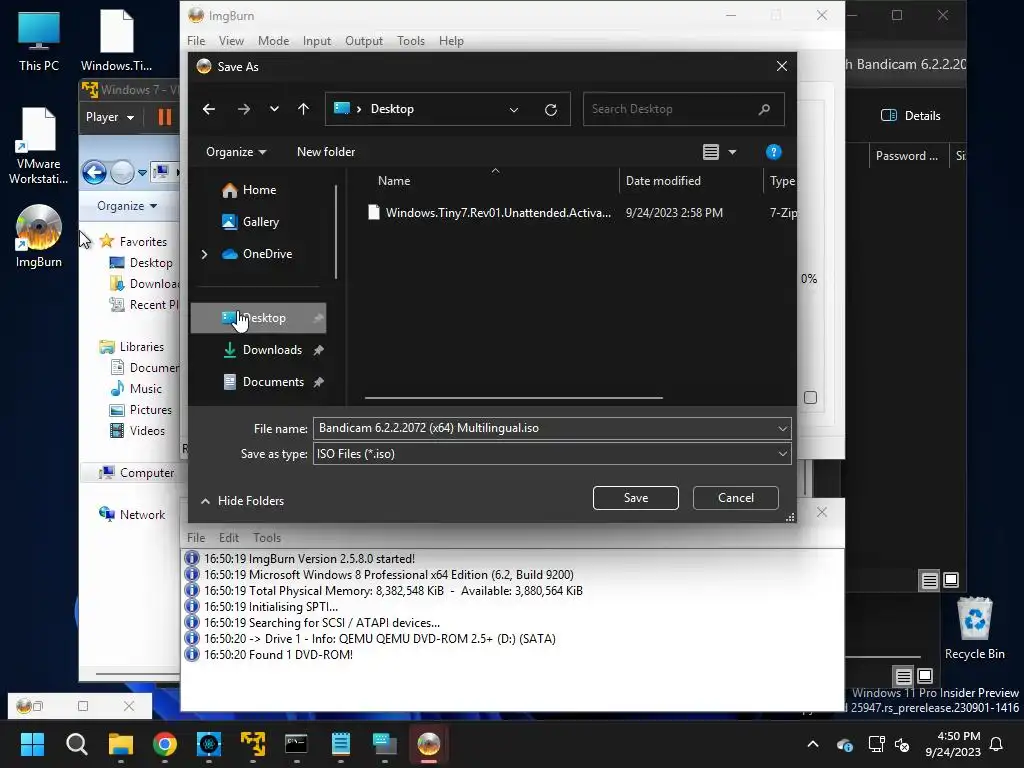This screenshot has height=768, width=1024.
Task: Click the File name text box
Action: coord(544,428)
